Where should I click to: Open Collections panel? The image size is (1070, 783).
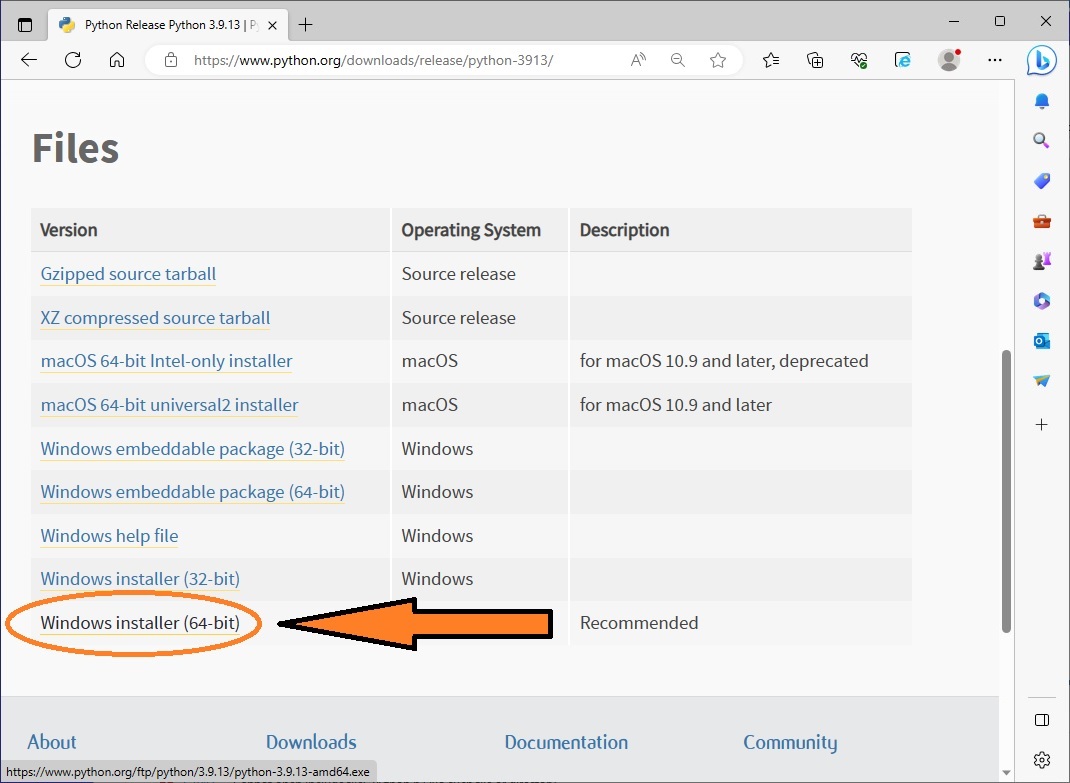(815, 60)
